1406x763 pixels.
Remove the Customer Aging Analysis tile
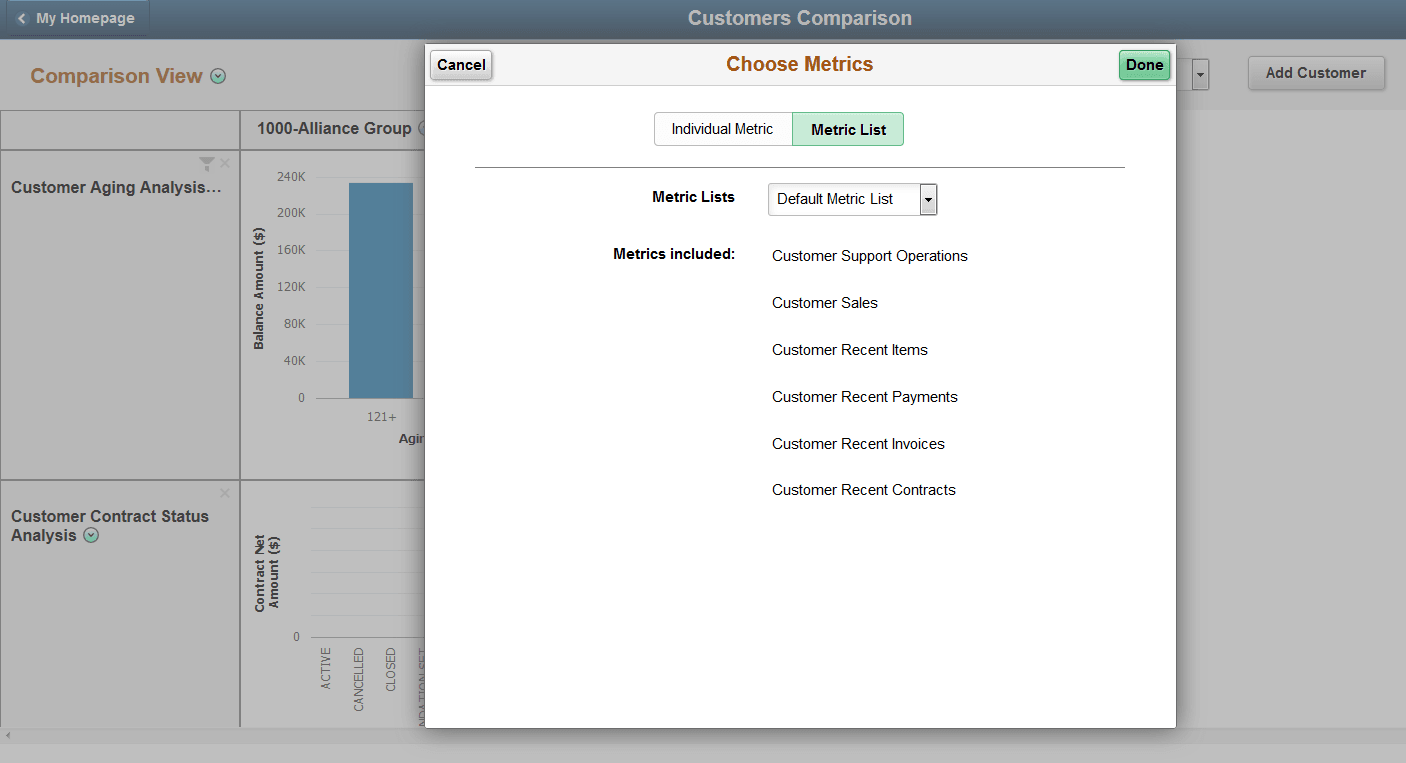225,163
